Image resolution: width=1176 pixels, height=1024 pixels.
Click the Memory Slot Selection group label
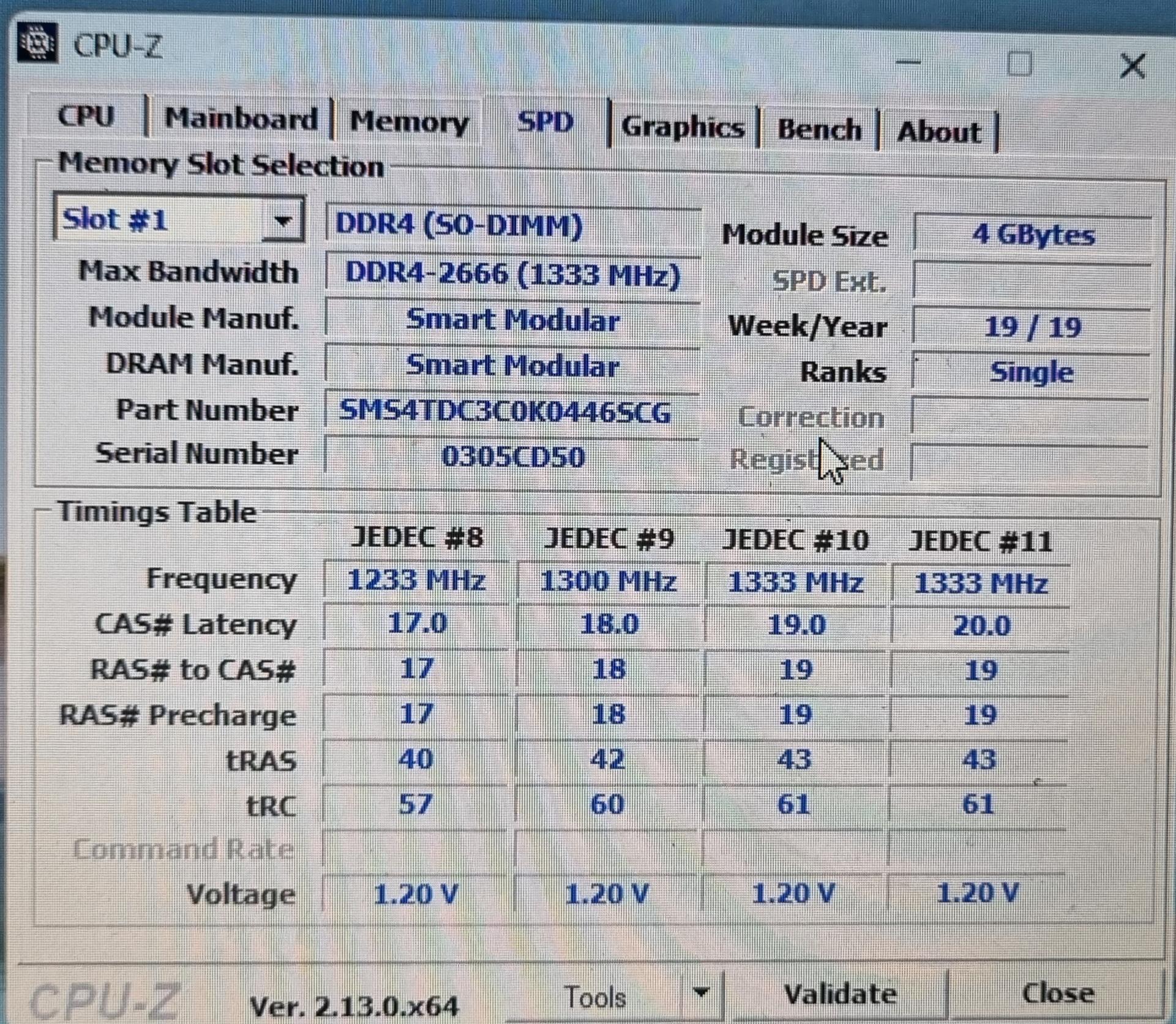pos(220,165)
